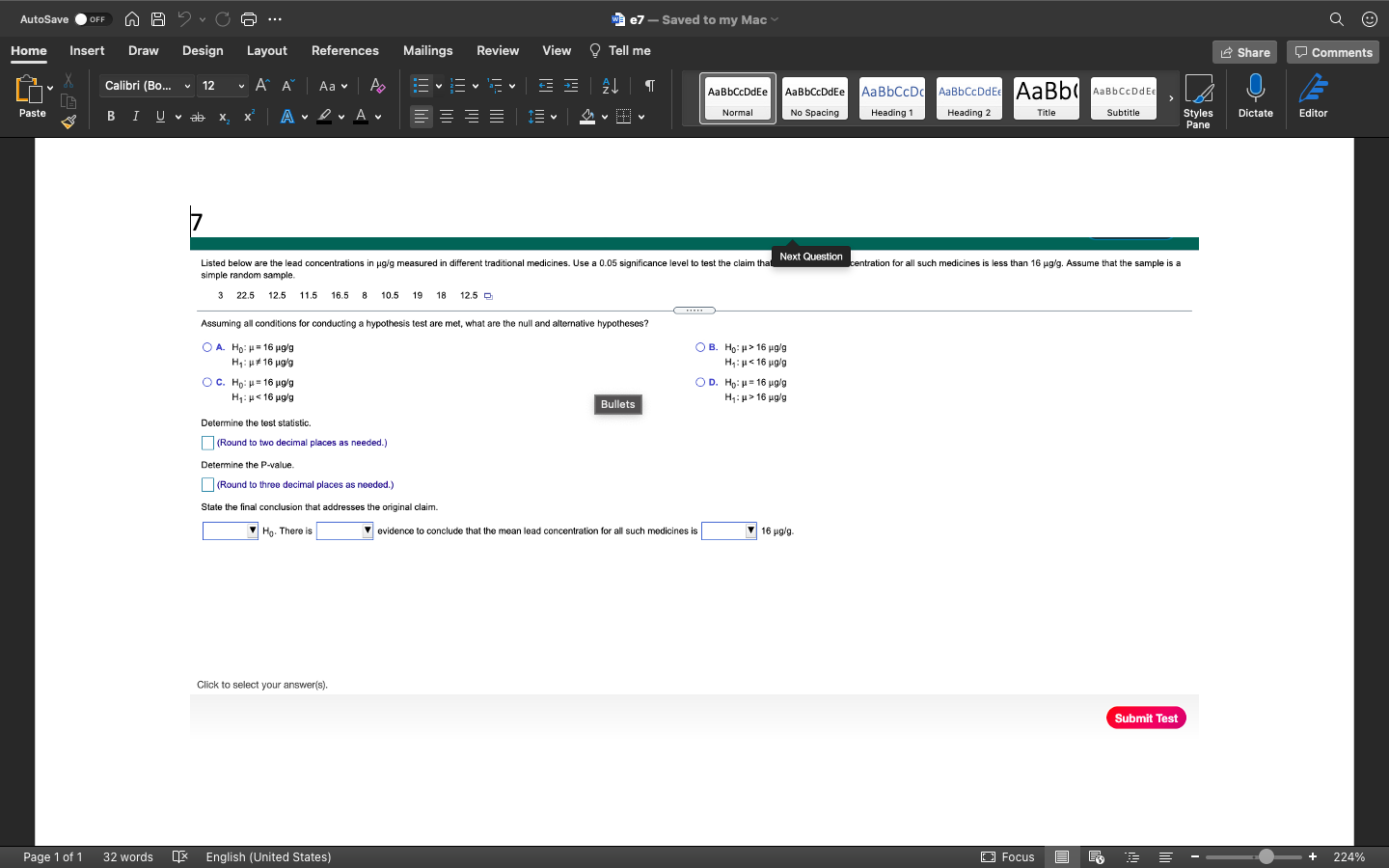Apply Bold formatting

111,117
